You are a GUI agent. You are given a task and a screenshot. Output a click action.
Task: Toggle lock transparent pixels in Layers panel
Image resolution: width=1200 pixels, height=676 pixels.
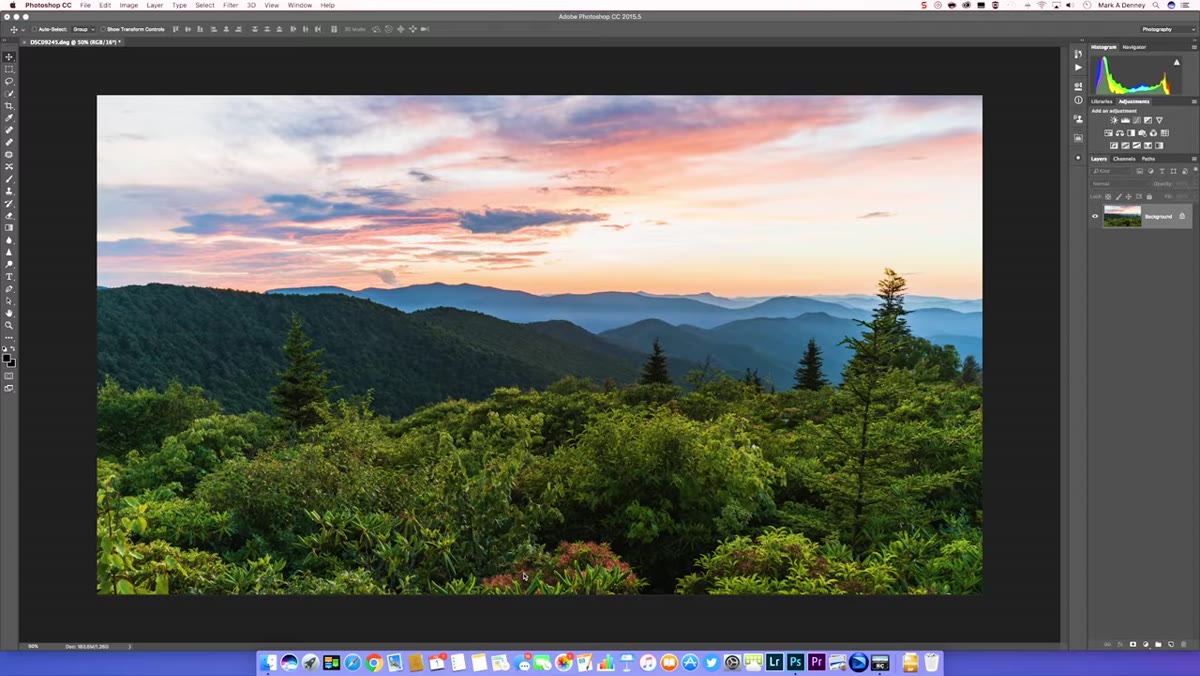point(1108,196)
